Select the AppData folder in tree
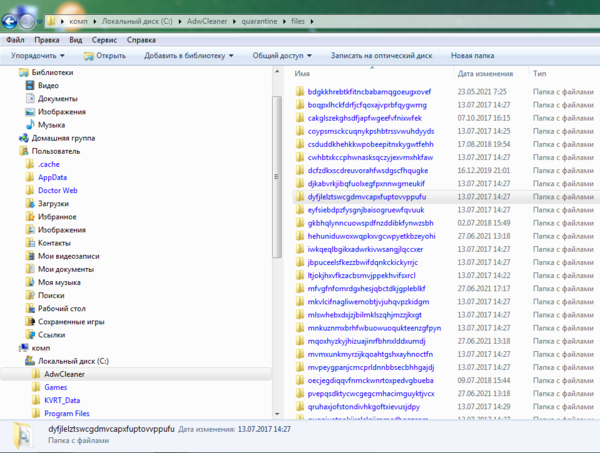Viewport: 600px width, 453px height. coord(52,177)
